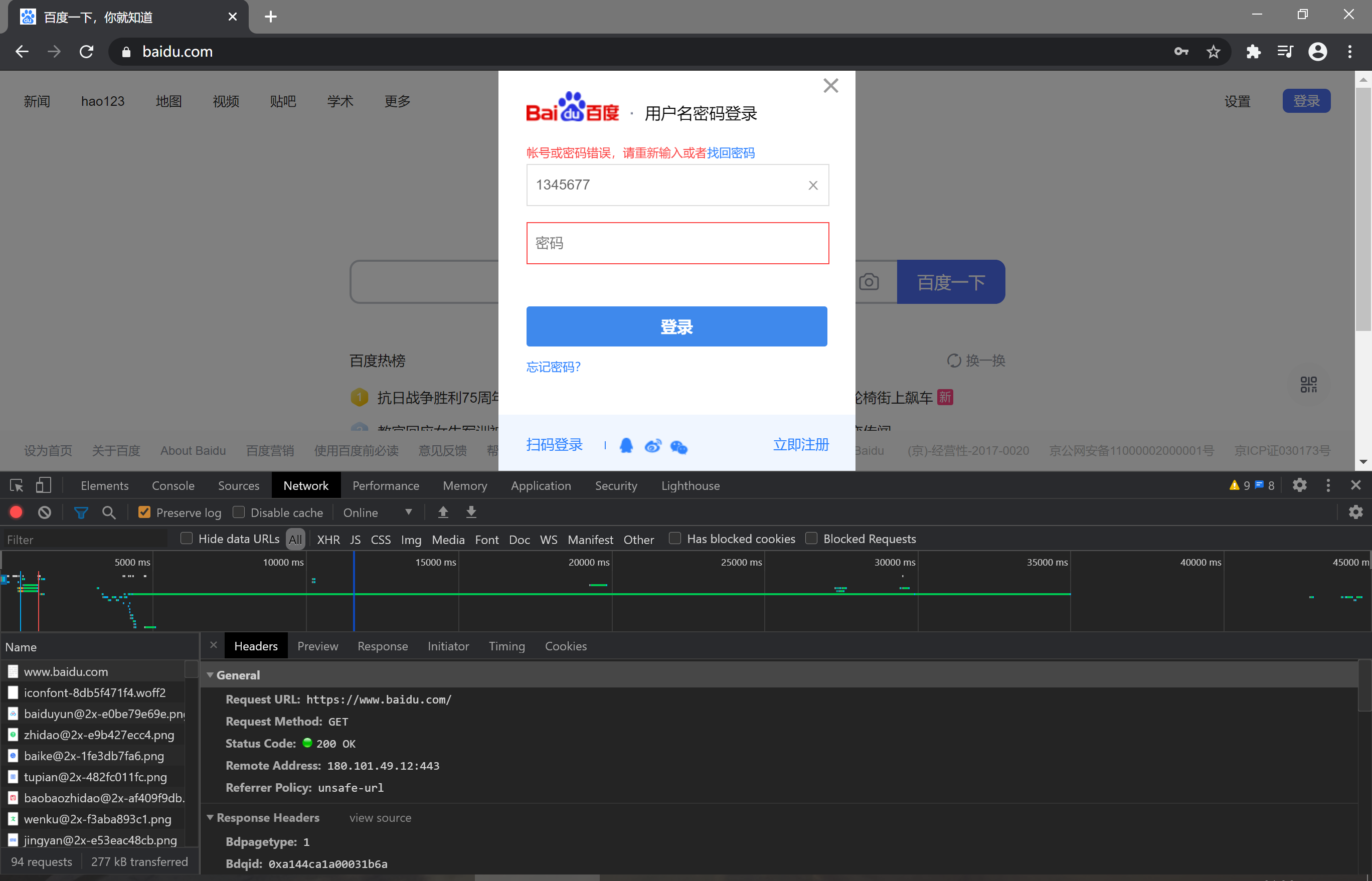The image size is (1372, 881).
Task: Activate the DevTools inspect element picker
Action: (x=17, y=485)
